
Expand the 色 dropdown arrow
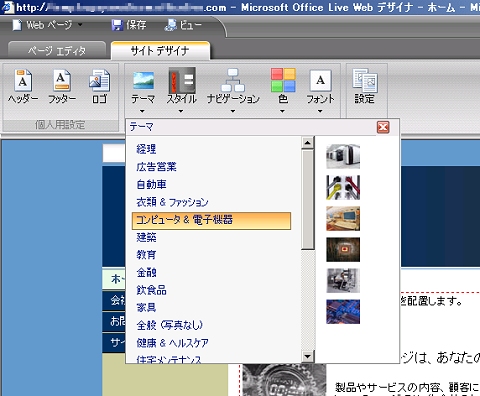pyautogui.click(x=282, y=111)
